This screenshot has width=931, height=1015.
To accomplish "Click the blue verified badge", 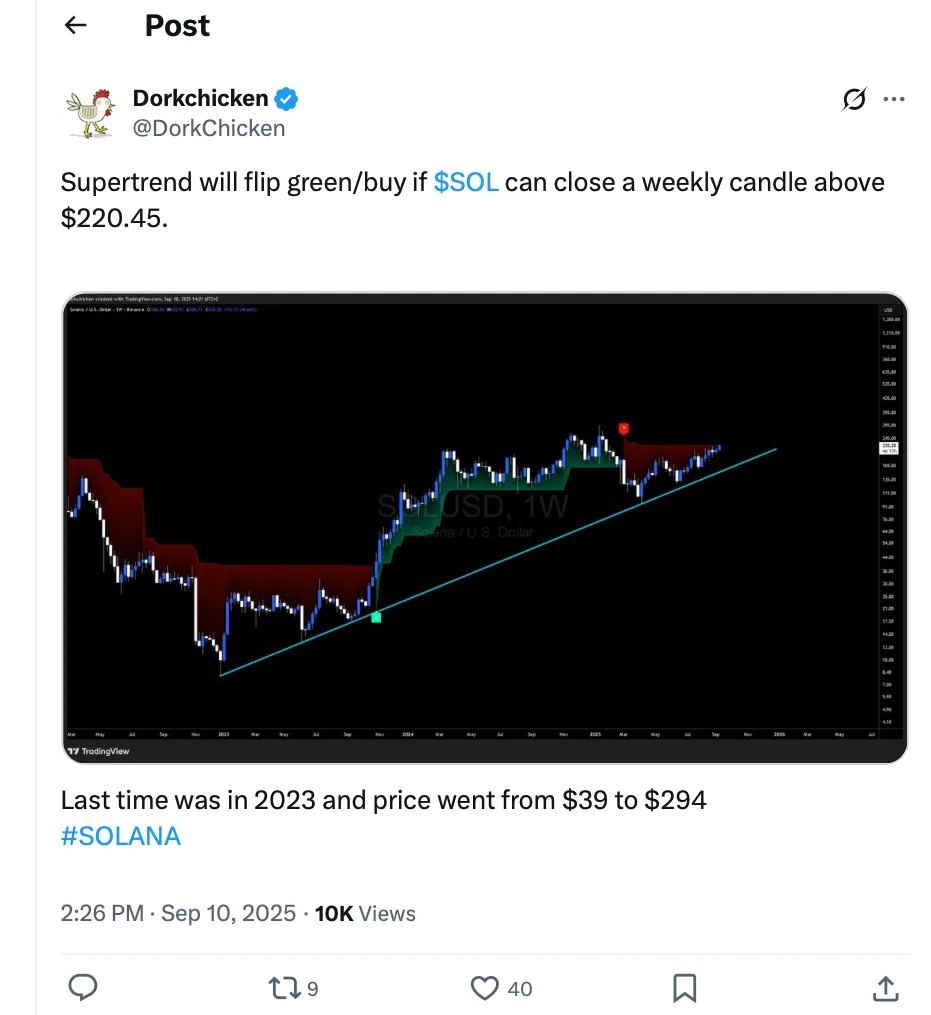I will (x=287, y=98).
